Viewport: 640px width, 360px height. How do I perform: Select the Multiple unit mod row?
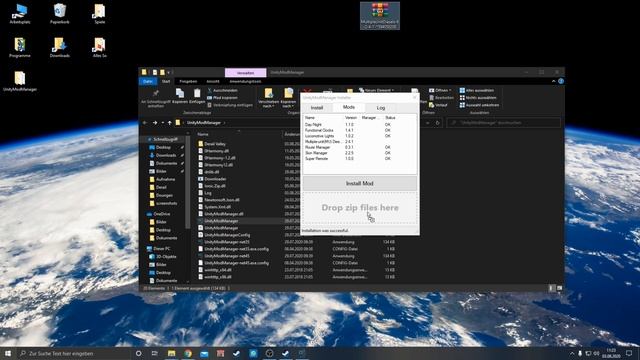pyautogui.click(x=359, y=142)
